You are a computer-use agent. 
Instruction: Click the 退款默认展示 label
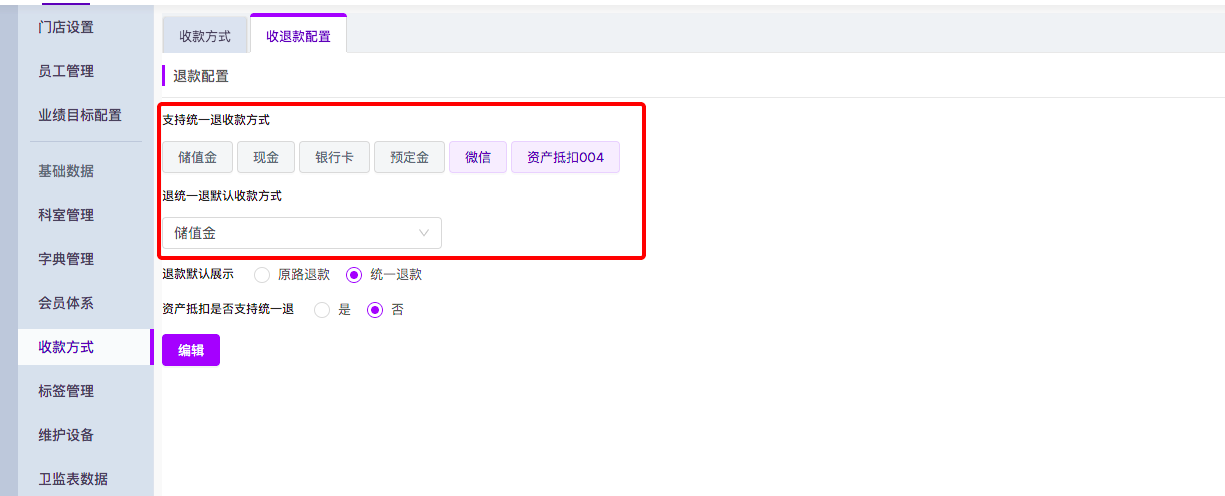[198, 274]
